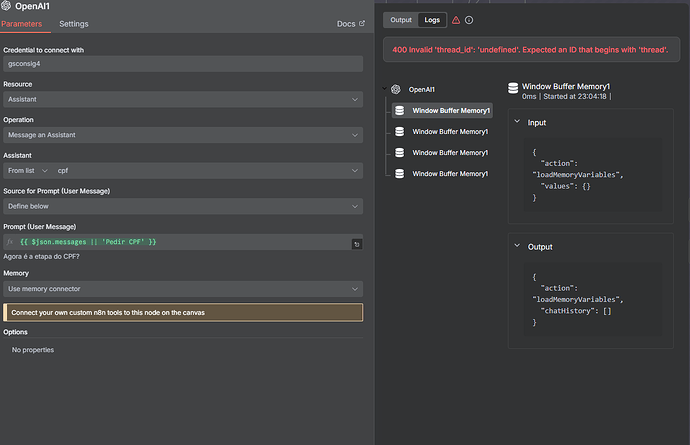
Task: Click database icon of first Window Buffer Memory1
Action: (x=400, y=110)
